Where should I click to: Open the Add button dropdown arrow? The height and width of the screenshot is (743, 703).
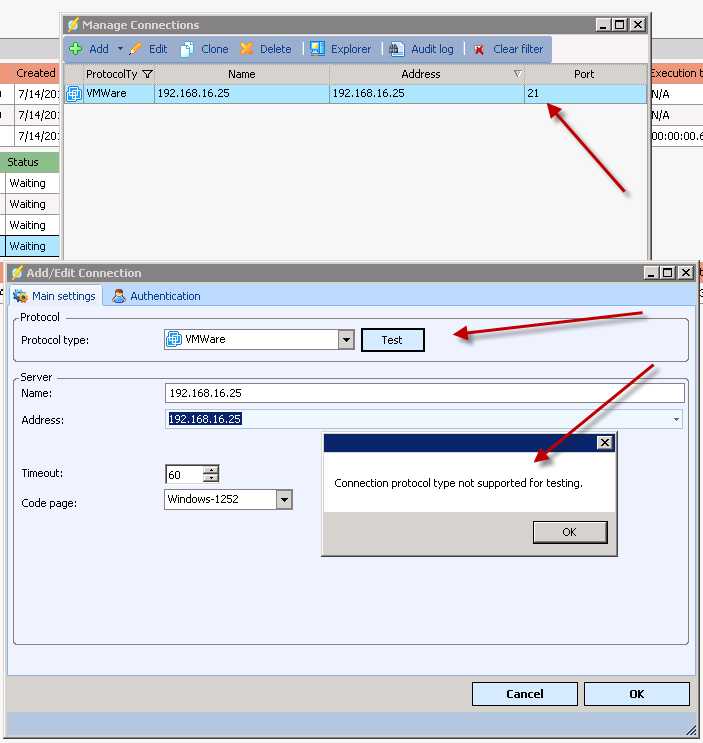point(120,49)
